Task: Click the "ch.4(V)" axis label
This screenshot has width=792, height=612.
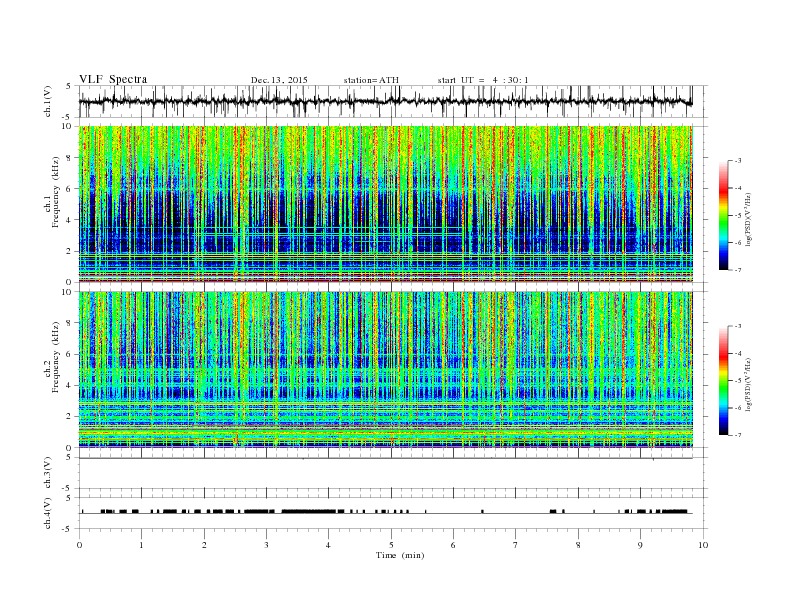Action: (x=48, y=513)
